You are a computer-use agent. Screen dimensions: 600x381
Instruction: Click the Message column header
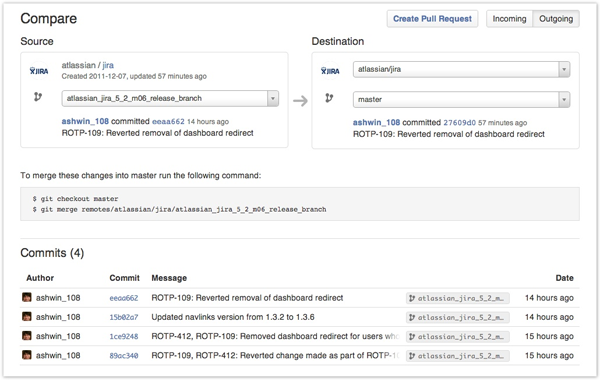169,278
